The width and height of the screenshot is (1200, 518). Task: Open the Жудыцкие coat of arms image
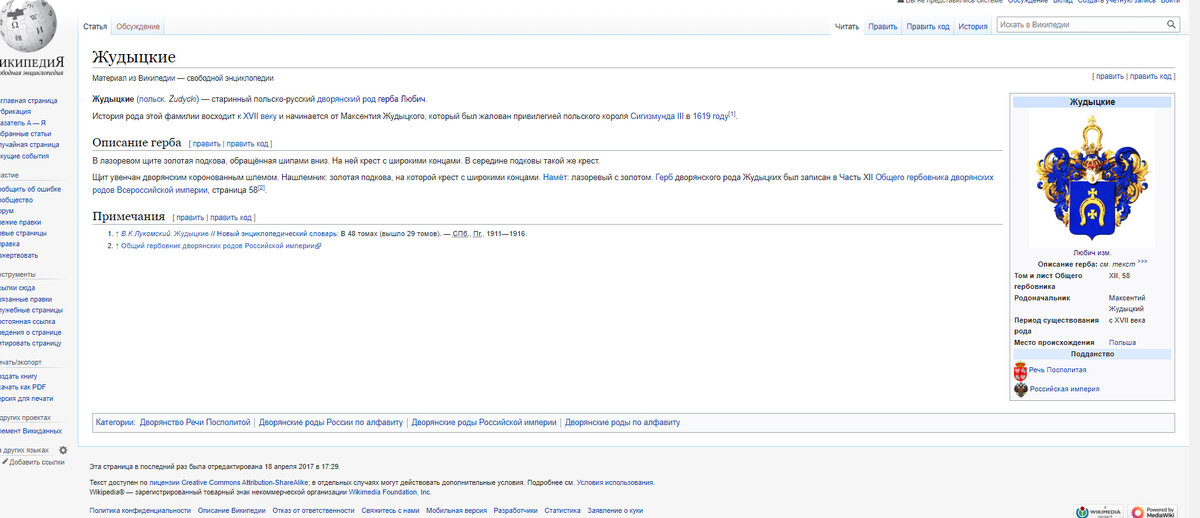[x=1091, y=178]
